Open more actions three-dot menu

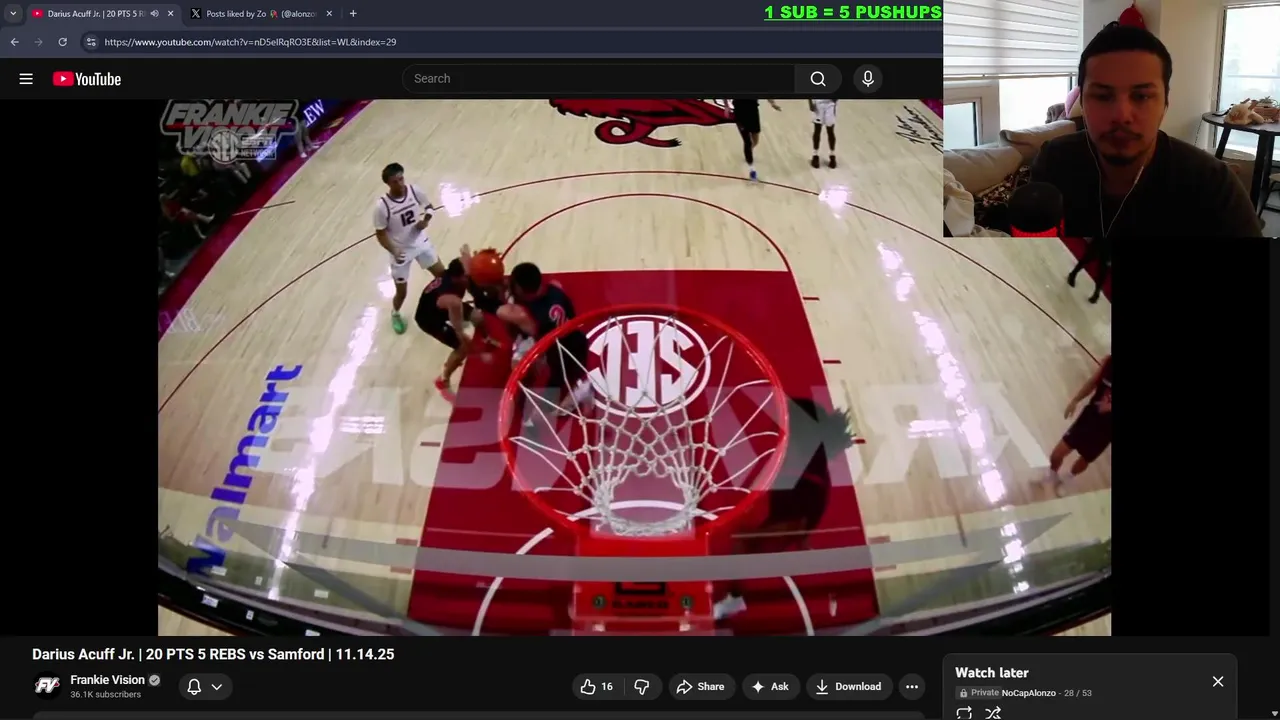pos(912,687)
